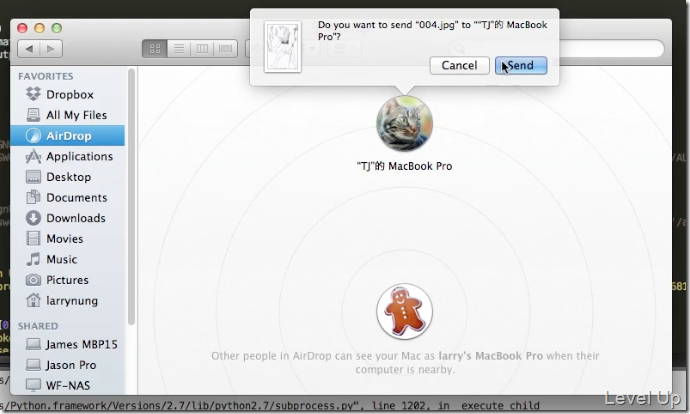The height and width of the screenshot is (414, 690).
Task: Click the Dropbox sidebar icon
Action: [x=33, y=94]
